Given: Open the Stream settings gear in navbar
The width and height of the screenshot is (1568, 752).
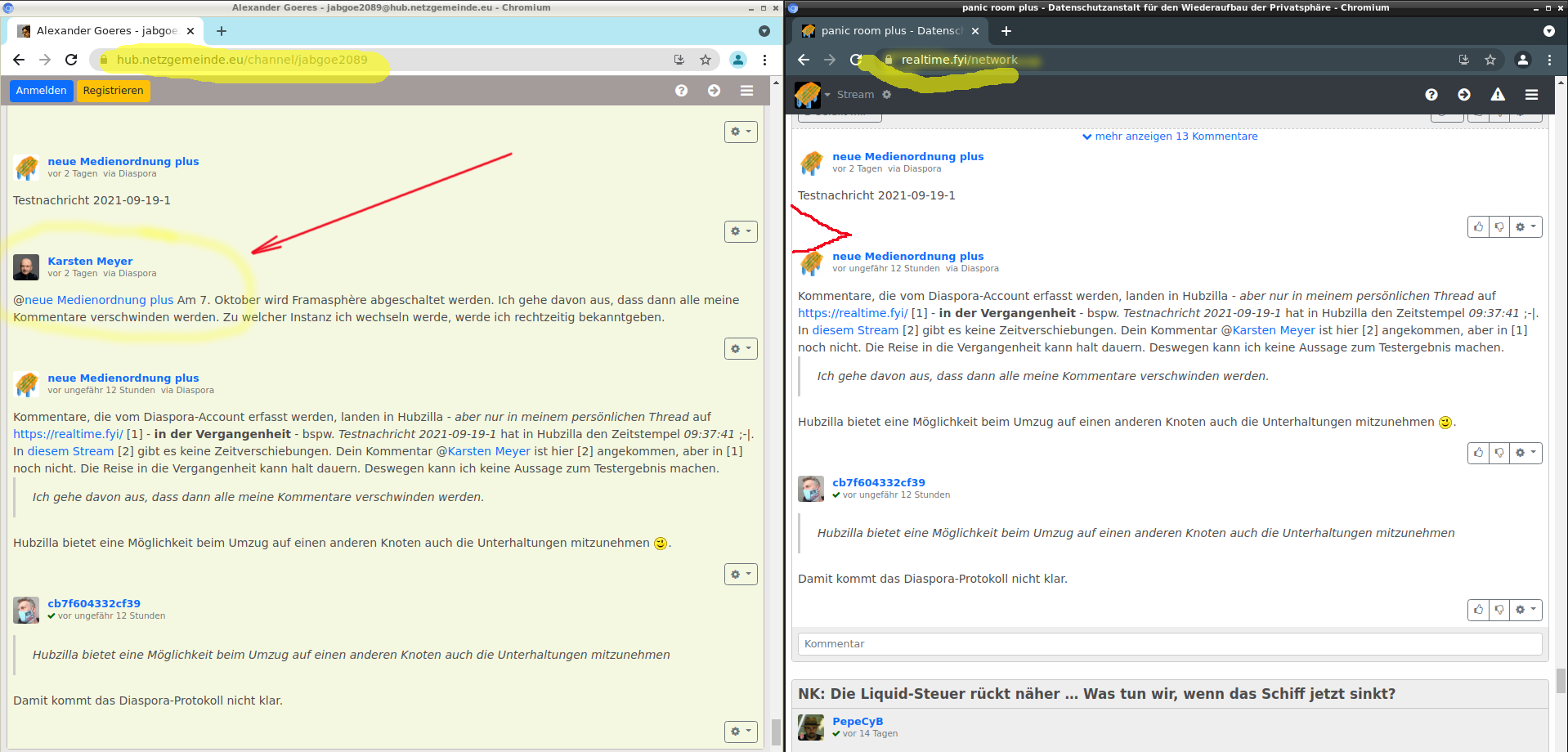Looking at the screenshot, I should tap(887, 95).
